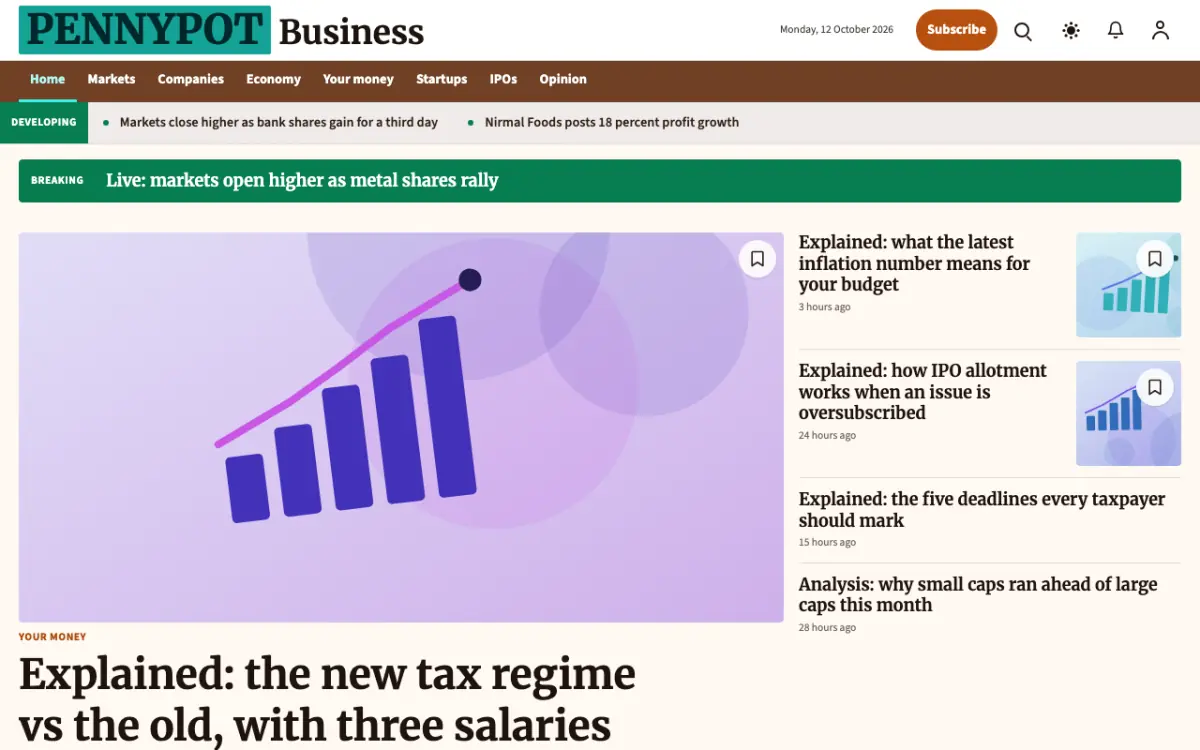The width and height of the screenshot is (1200, 750).
Task: Open the user account profile icon
Action: click(x=1160, y=30)
